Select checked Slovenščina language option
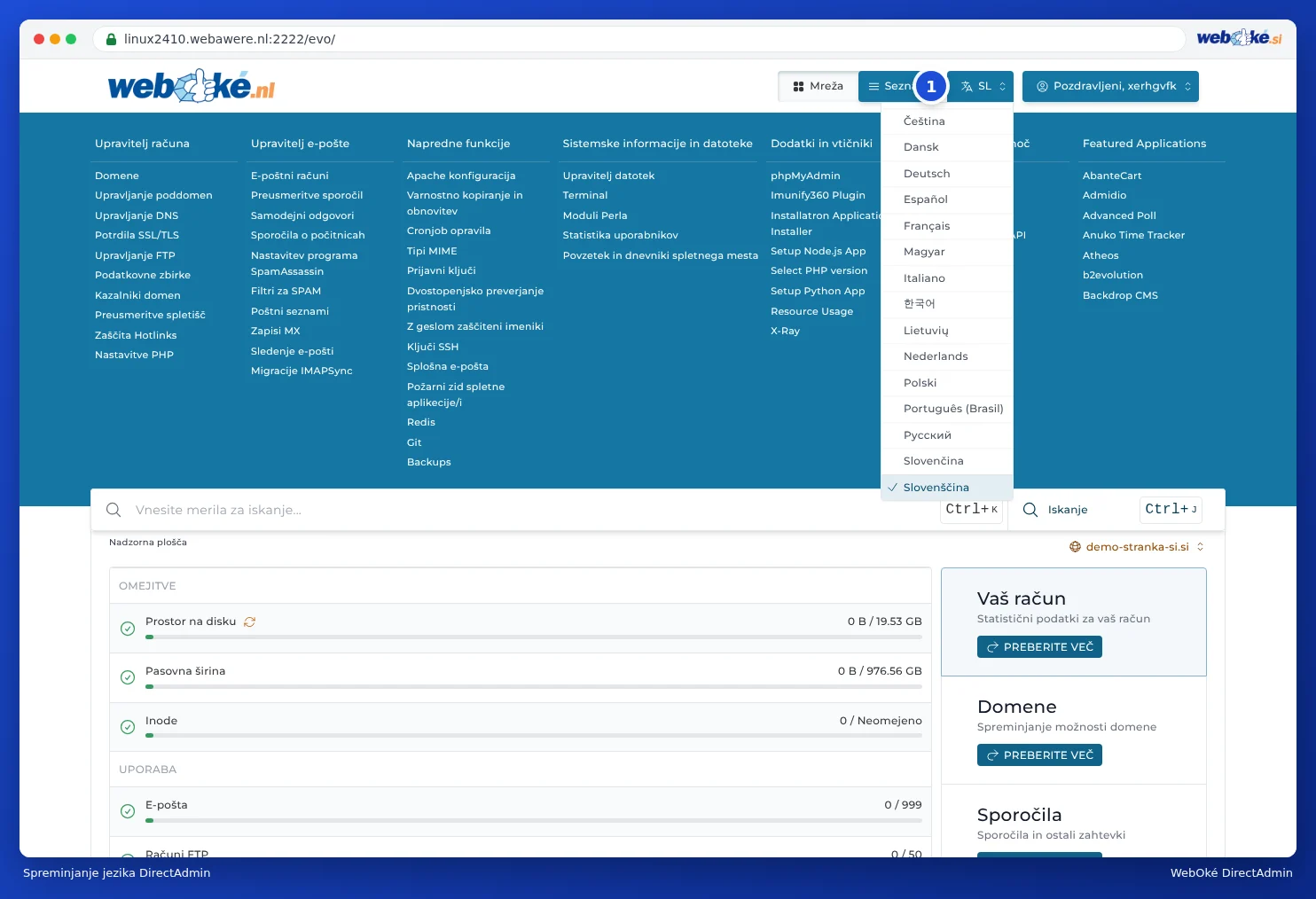 (946, 488)
